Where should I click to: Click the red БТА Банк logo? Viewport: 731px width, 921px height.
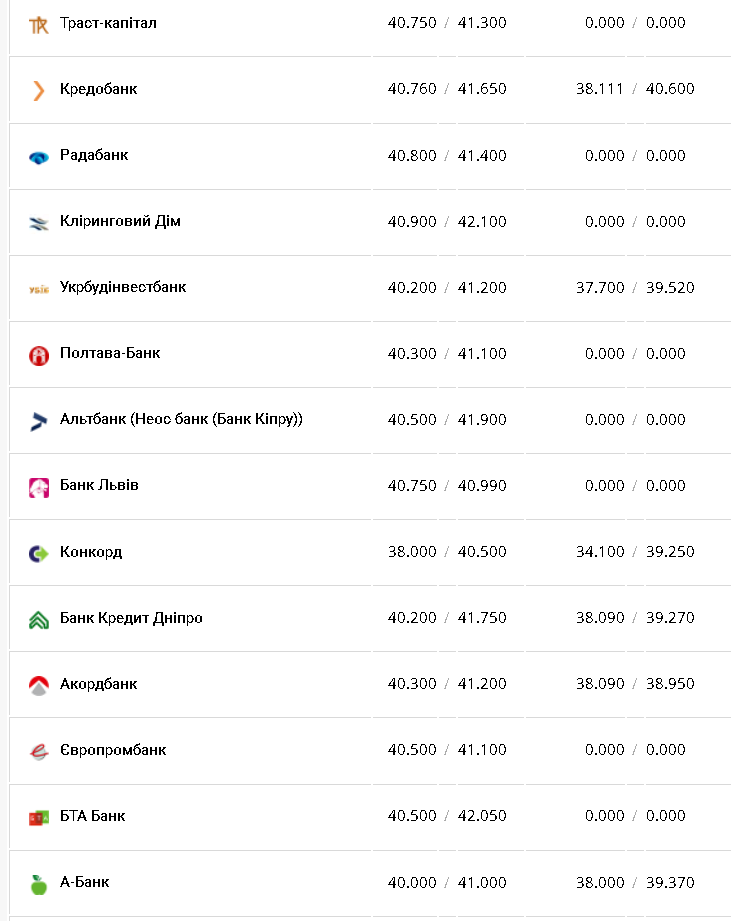[x=39, y=817]
